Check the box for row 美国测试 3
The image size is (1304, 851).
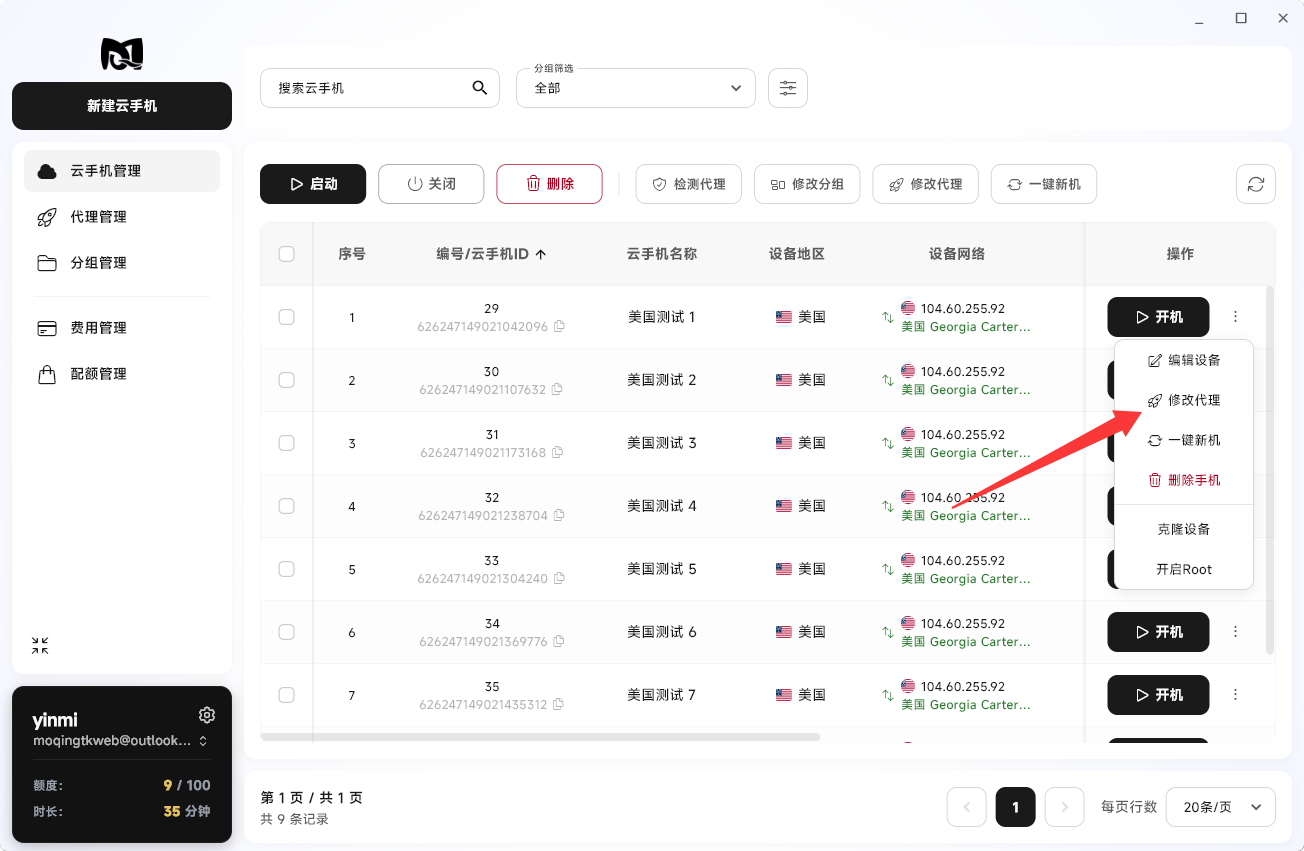tap(287, 443)
